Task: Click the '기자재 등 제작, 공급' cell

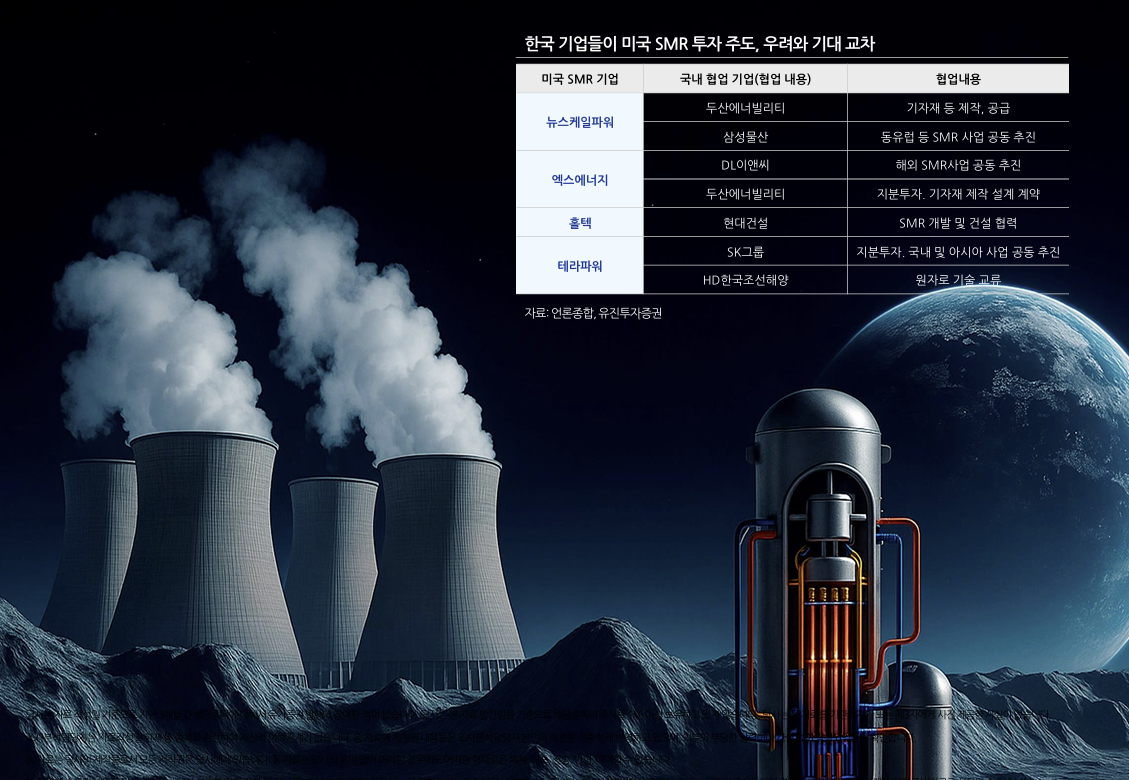Action: 957,108
